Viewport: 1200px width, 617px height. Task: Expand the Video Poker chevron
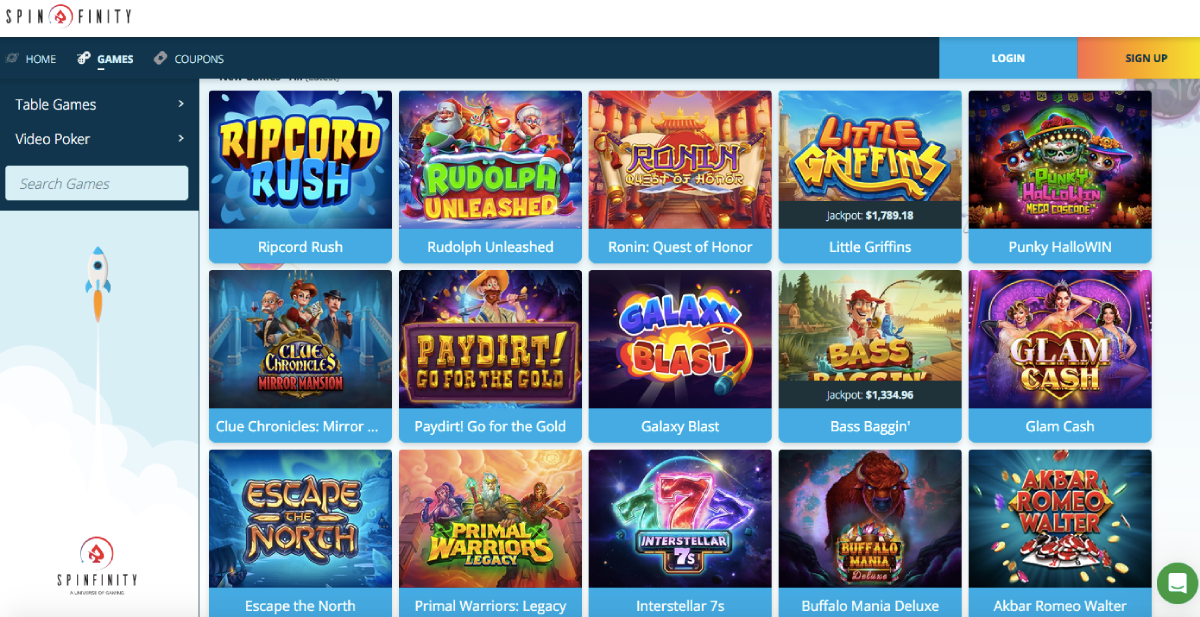tap(181, 139)
